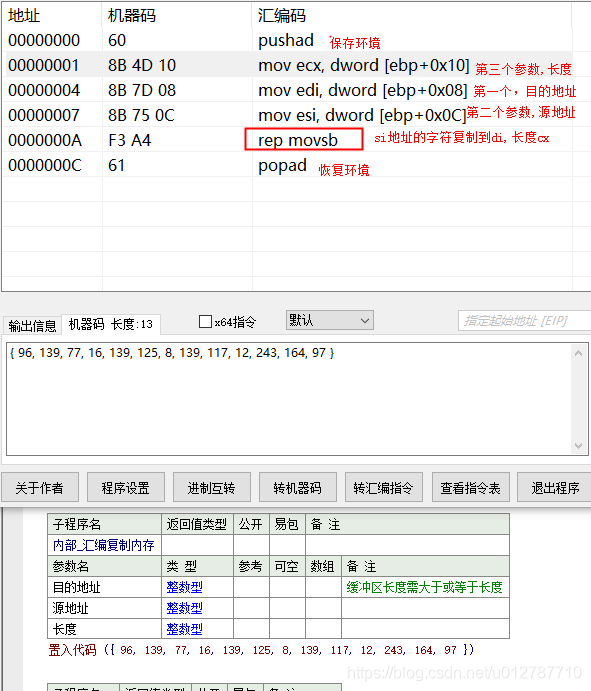This screenshot has width=591, height=691.
Task: Open 程序设置 button
Action: pyautogui.click(x=126, y=487)
